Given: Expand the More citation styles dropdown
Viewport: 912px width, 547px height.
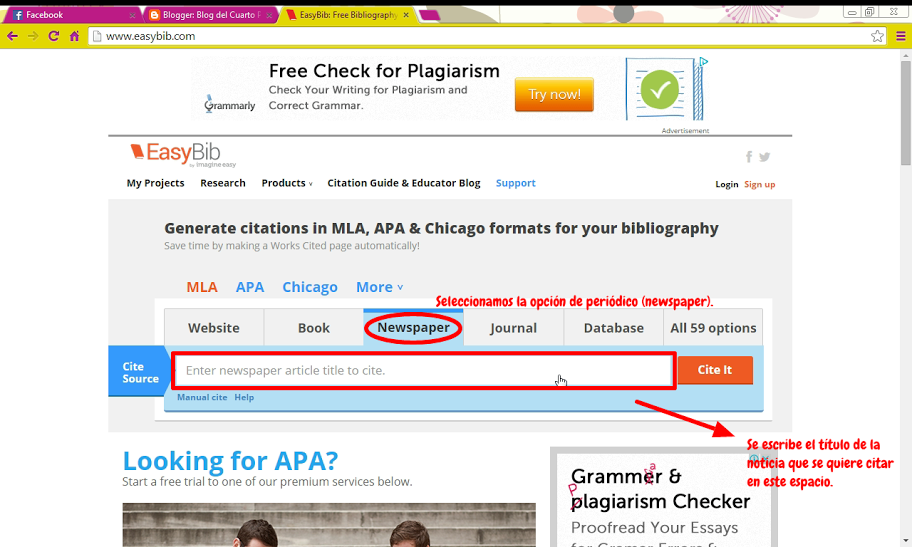Looking at the screenshot, I should [379, 287].
